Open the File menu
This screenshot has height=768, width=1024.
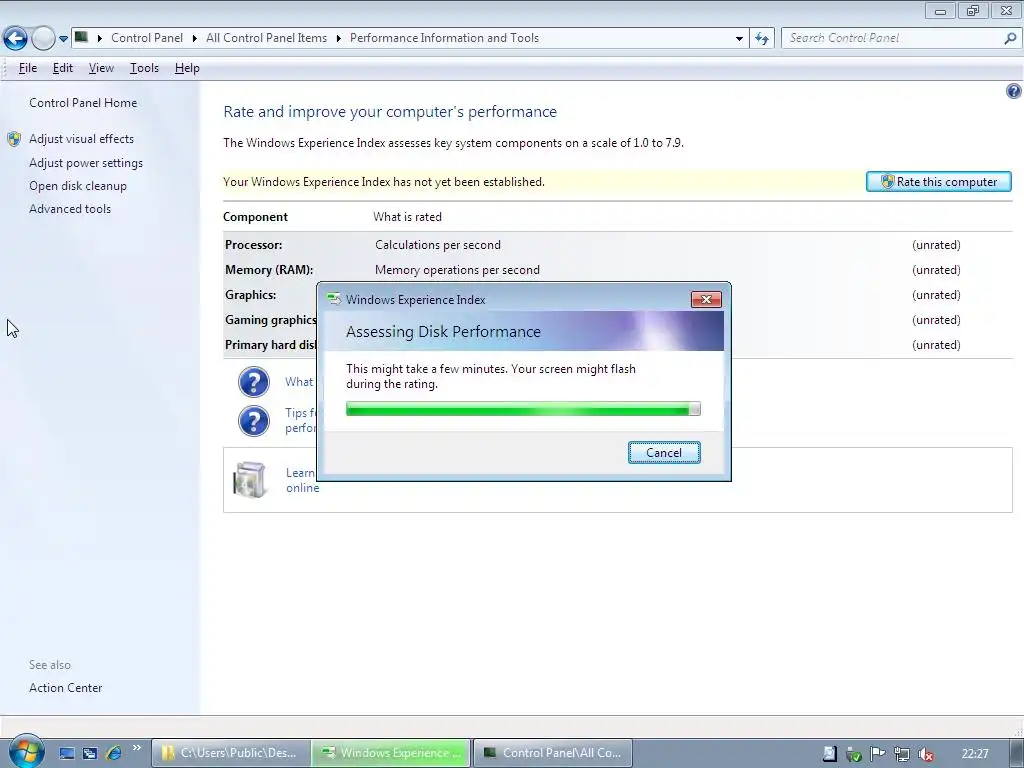pyautogui.click(x=27, y=68)
